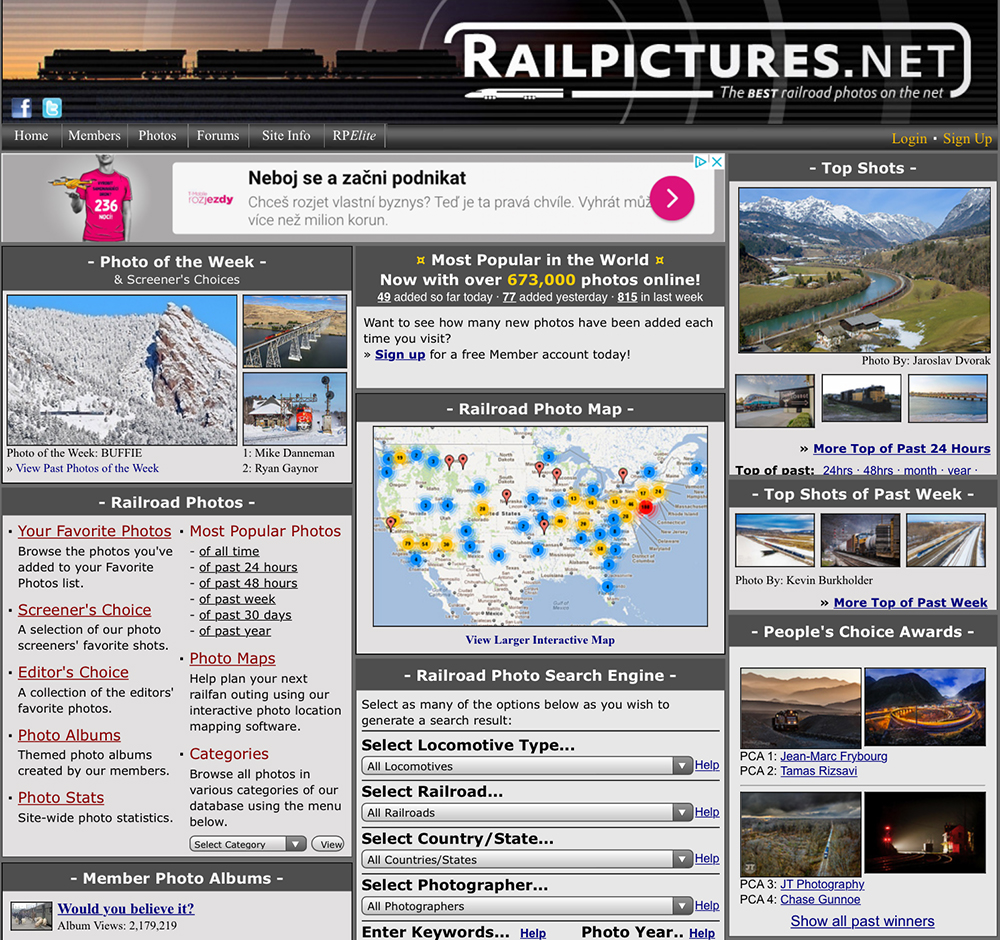
Task: Open More Top of Past Week link
Action: [911, 603]
